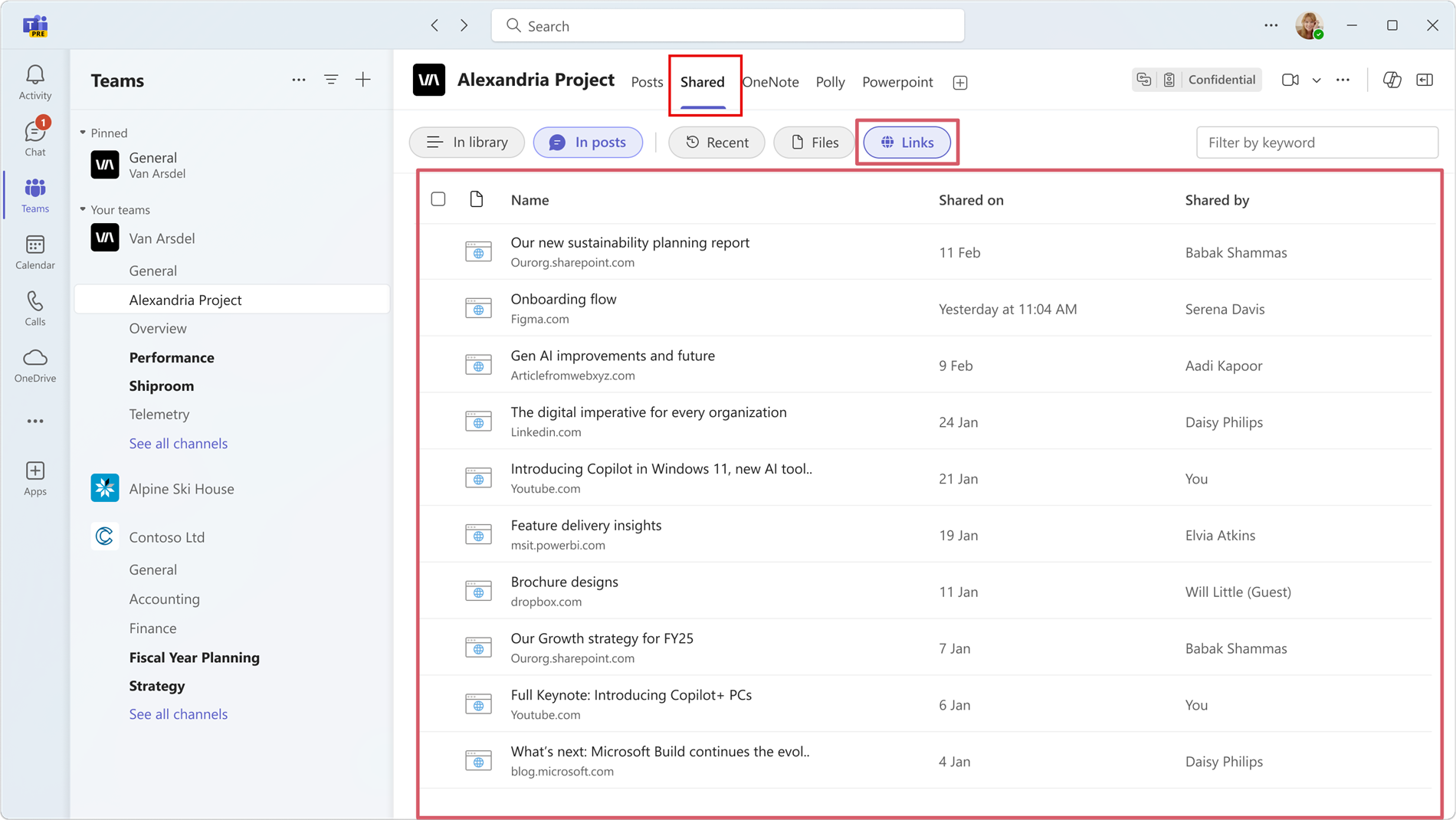The height and width of the screenshot is (820, 1456).
Task: Open Our new sustainability planning report link
Action: tap(630, 242)
